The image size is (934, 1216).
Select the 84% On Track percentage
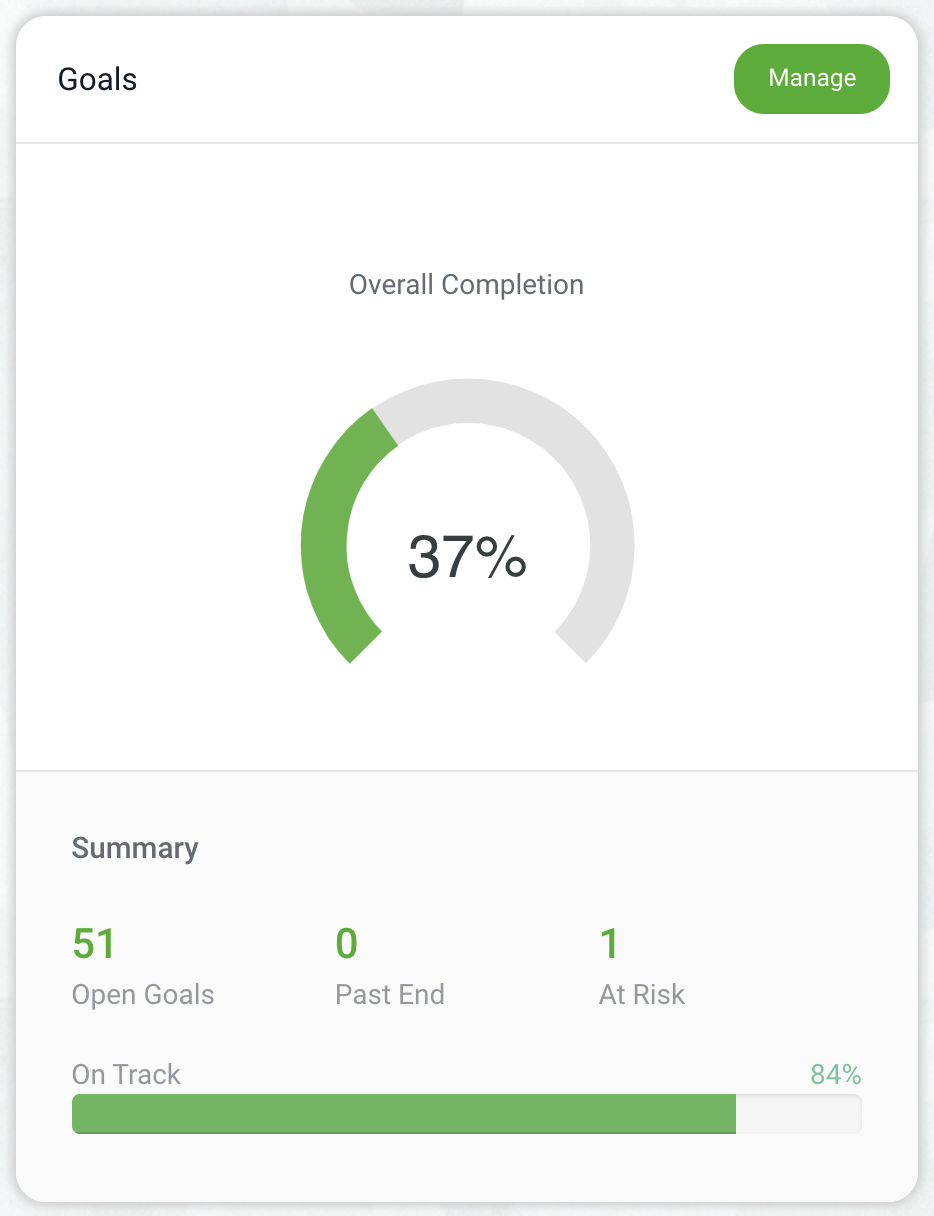[x=836, y=1074]
